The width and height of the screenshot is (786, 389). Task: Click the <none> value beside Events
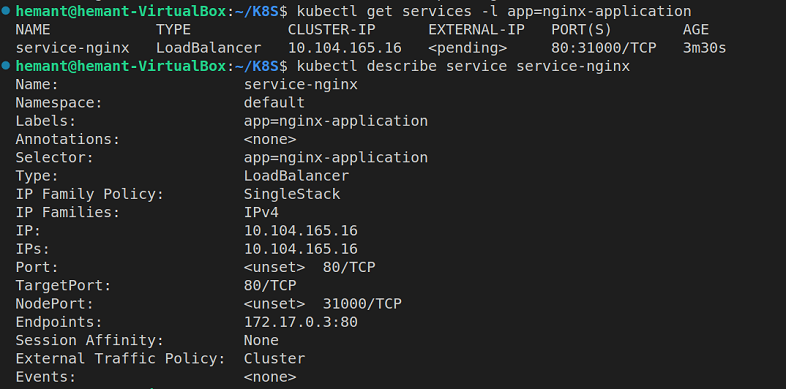click(x=270, y=377)
